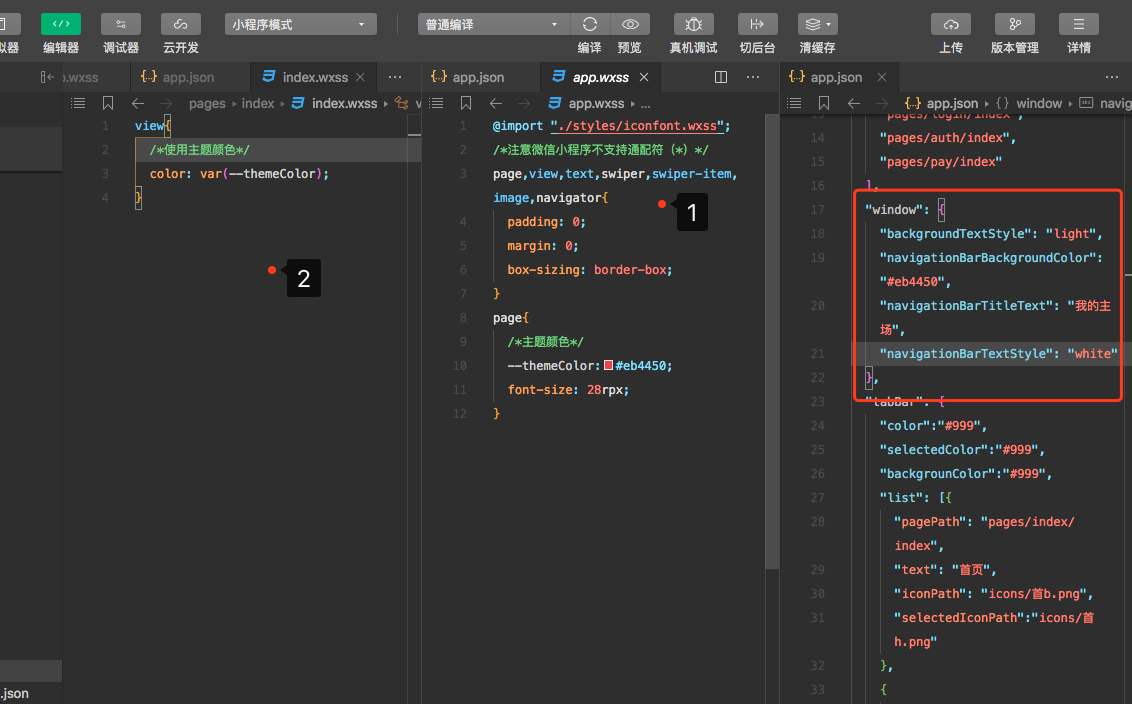Click the '/*使用主题颜色*/' comment line
This screenshot has width=1132, height=704.
point(199,149)
